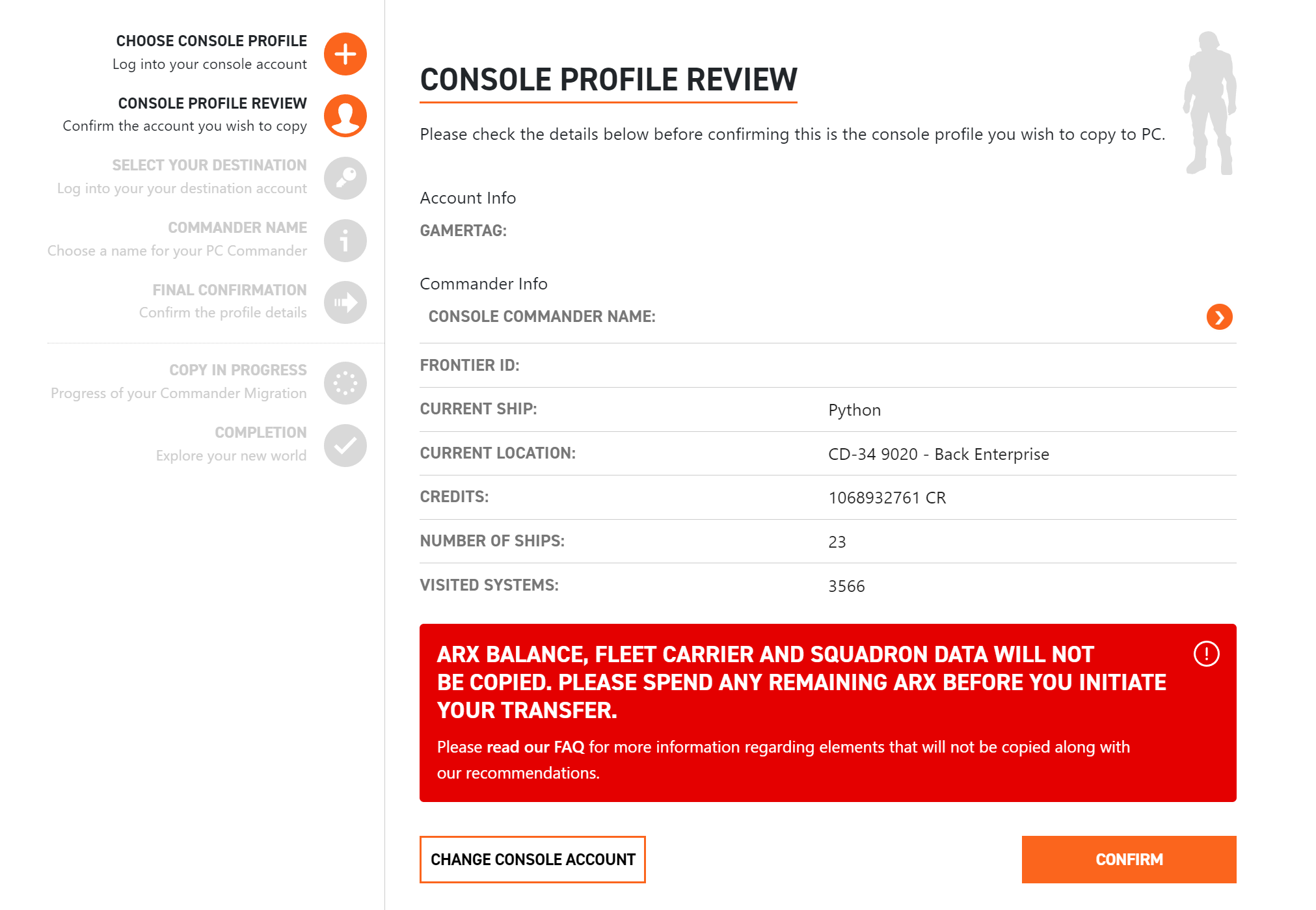
Task: Click the Final Confirmation step label
Action: [229, 290]
